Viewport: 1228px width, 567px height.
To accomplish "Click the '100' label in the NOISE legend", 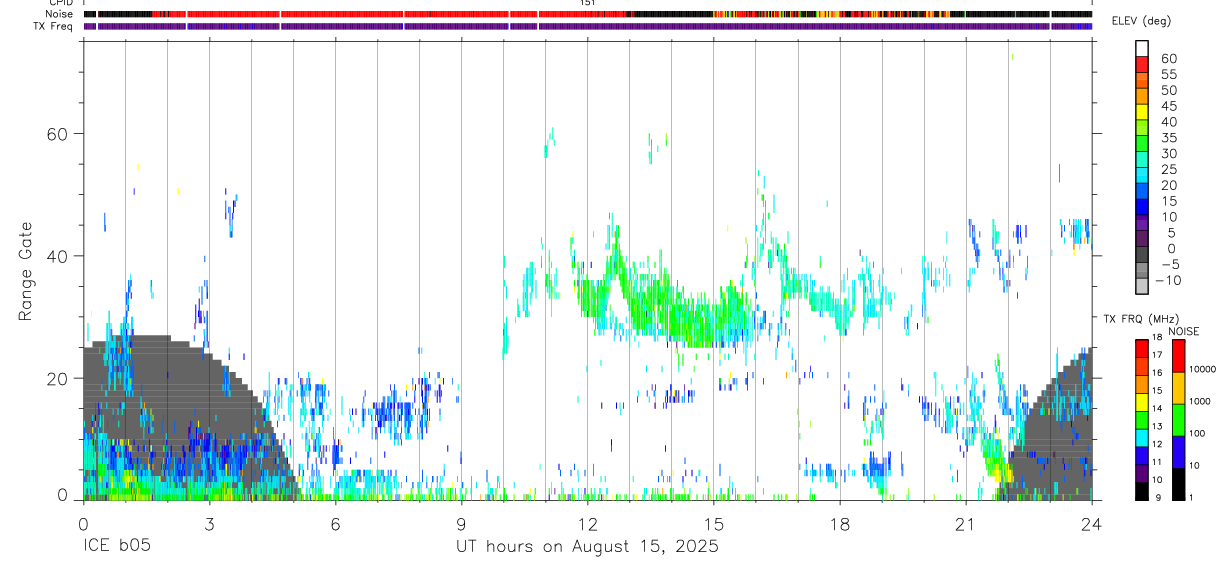I will click(1198, 433).
